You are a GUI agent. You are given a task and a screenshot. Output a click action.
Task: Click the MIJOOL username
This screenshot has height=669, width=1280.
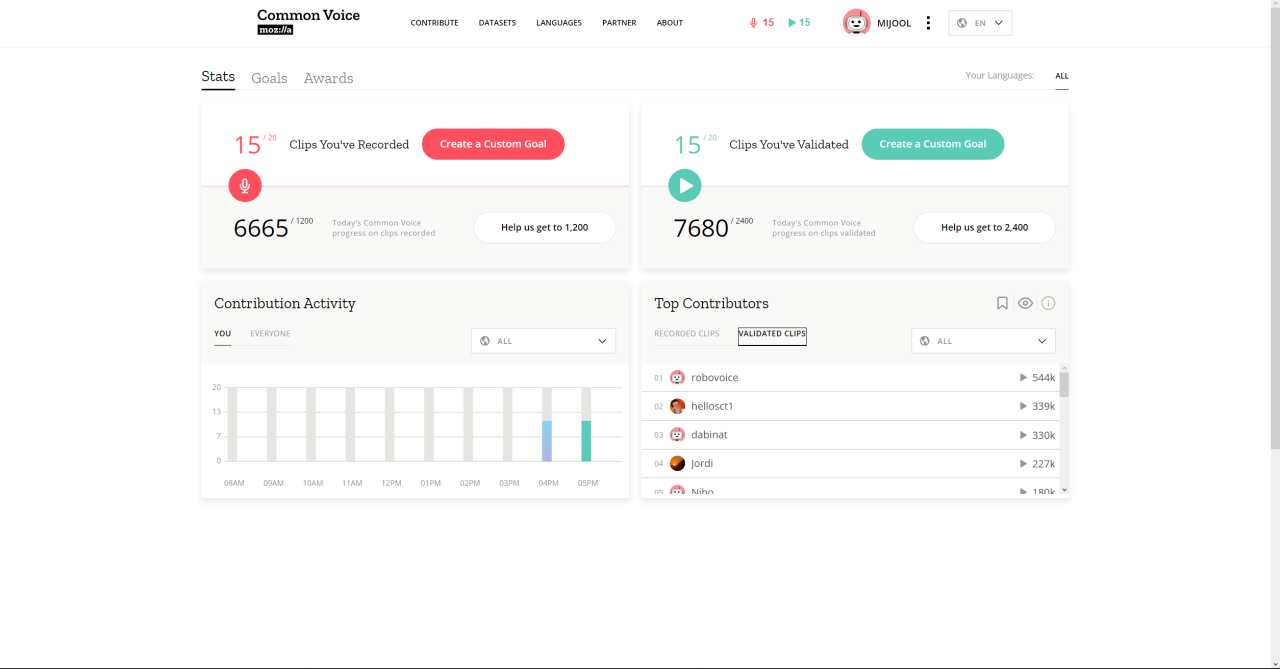894,23
